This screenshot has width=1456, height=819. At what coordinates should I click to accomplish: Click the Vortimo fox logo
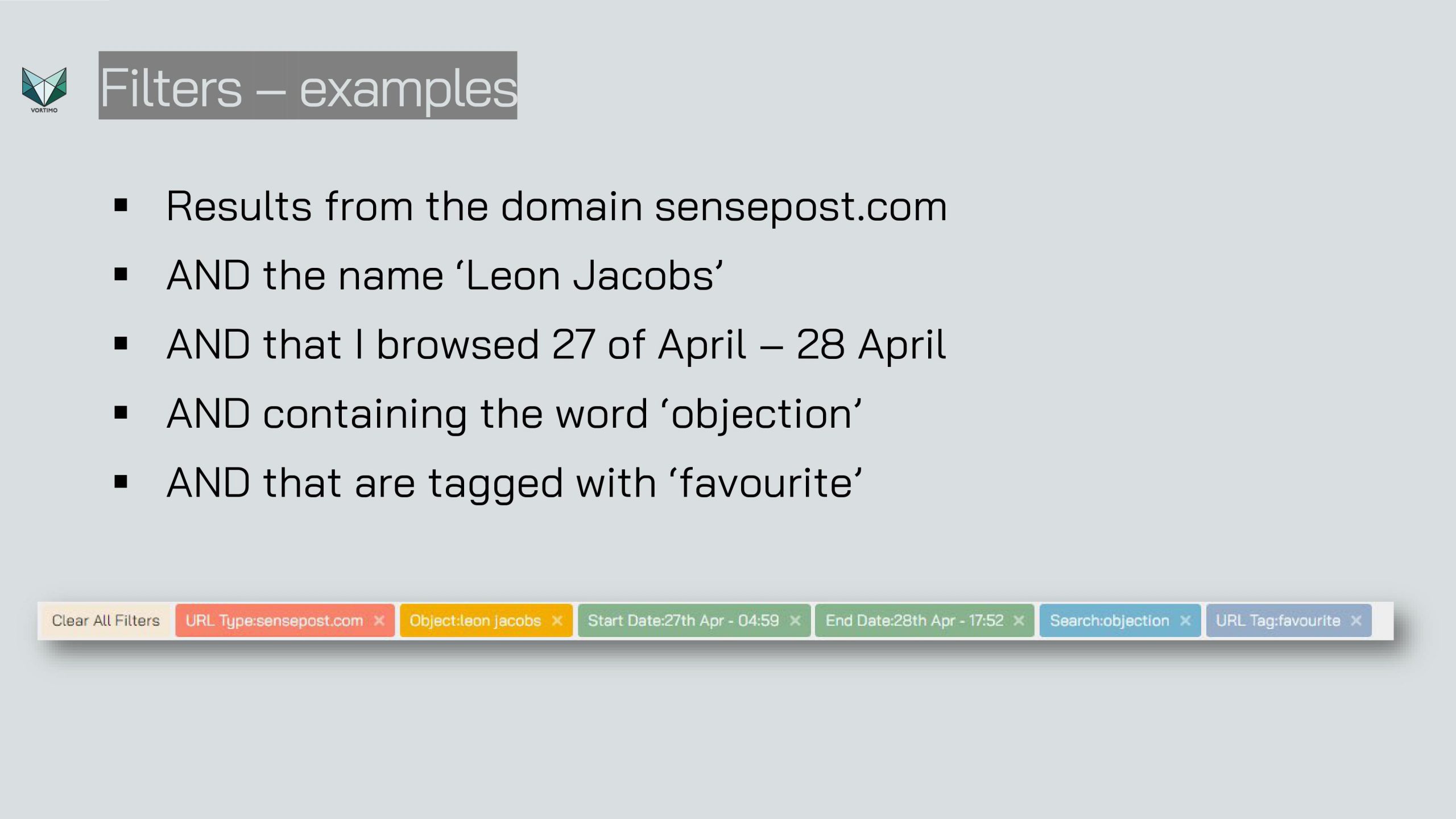[x=44, y=89]
